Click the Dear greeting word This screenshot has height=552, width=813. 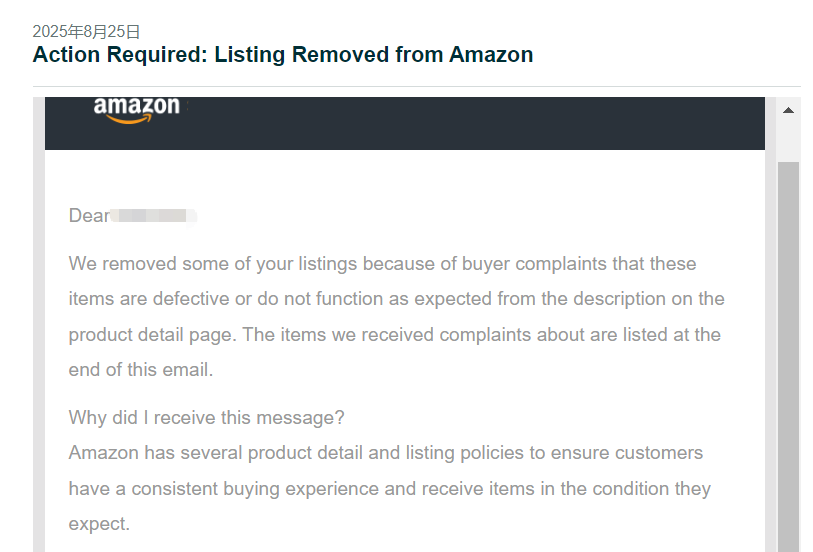click(x=89, y=216)
